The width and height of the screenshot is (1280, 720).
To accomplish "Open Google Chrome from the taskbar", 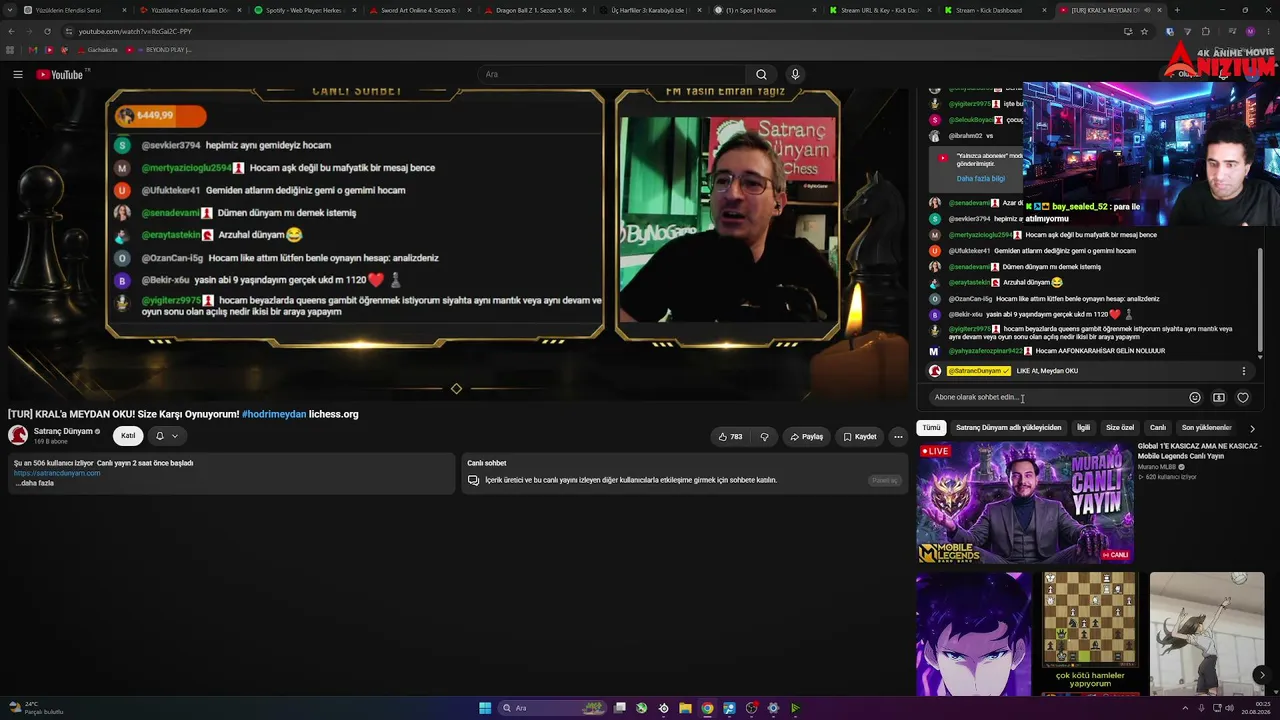I will coord(707,708).
